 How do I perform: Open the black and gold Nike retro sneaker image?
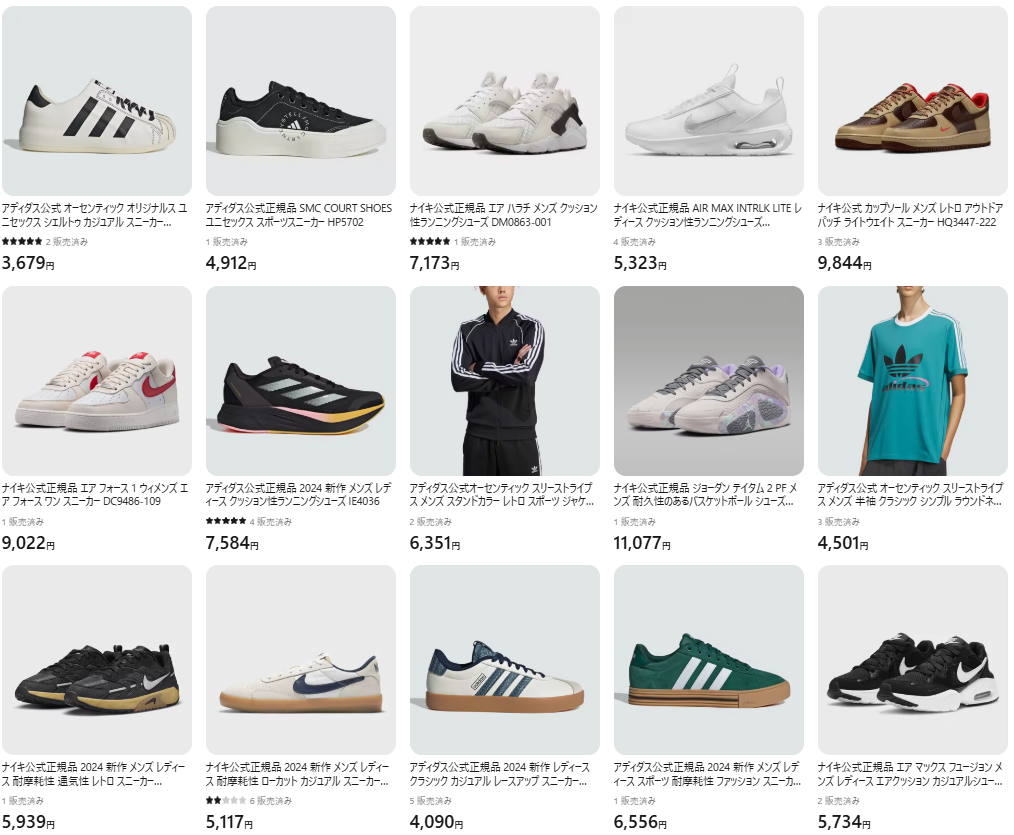pyautogui.click(x=97, y=660)
